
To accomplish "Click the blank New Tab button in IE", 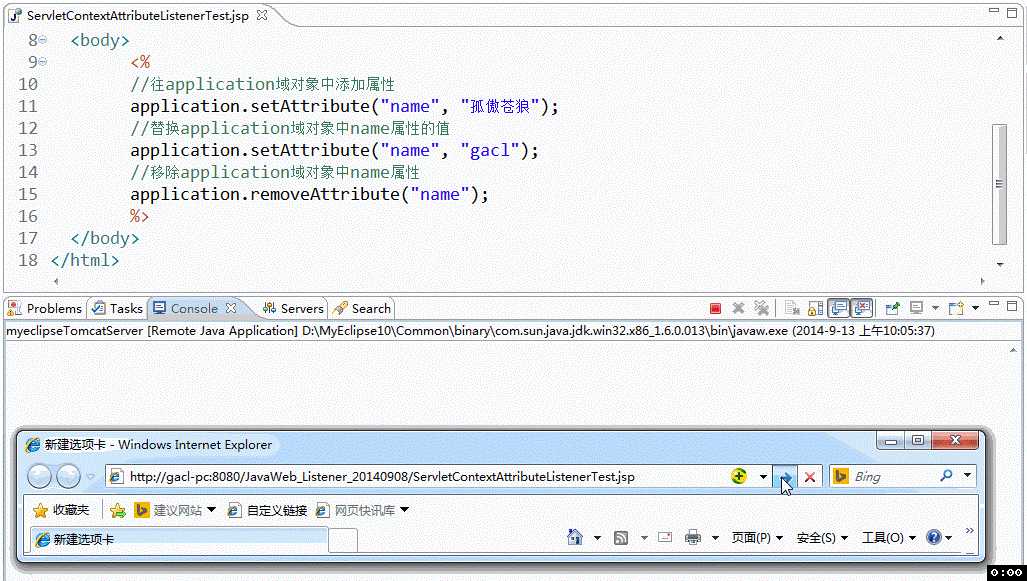I will point(343,540).
